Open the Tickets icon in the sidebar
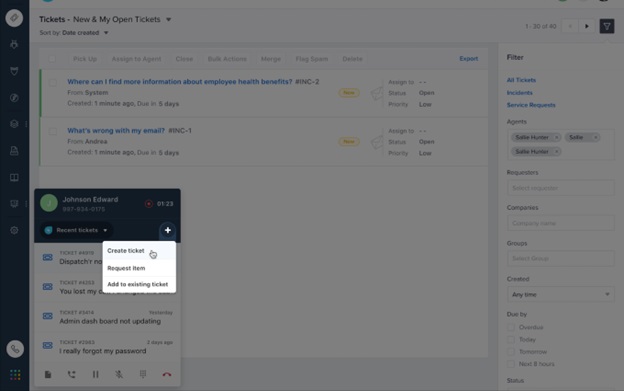Image resolution: width=624 pixels, height=391 pixels. [x=14, y=18]
